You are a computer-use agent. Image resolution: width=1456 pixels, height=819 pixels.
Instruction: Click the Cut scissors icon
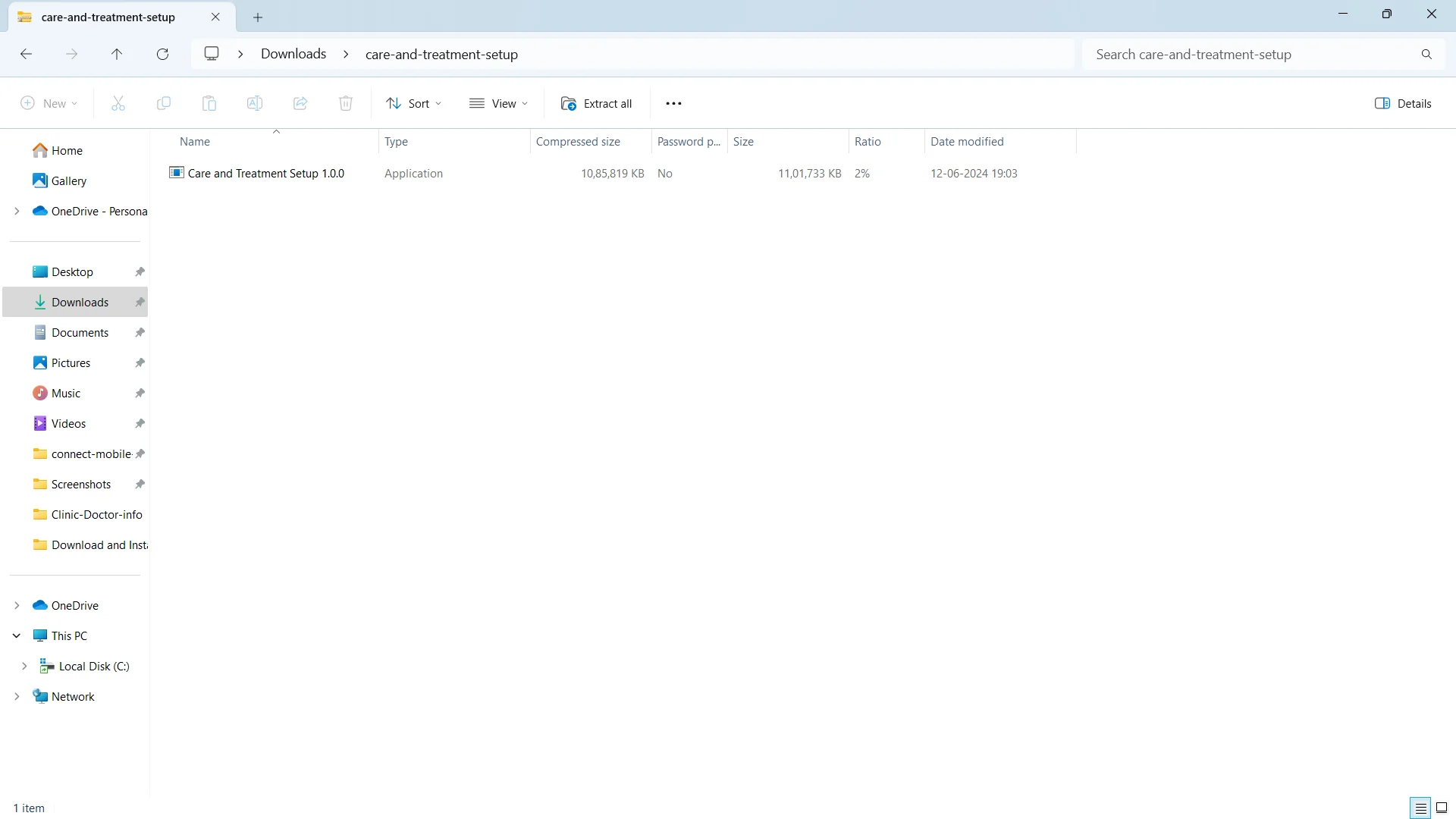pos(118,104)
